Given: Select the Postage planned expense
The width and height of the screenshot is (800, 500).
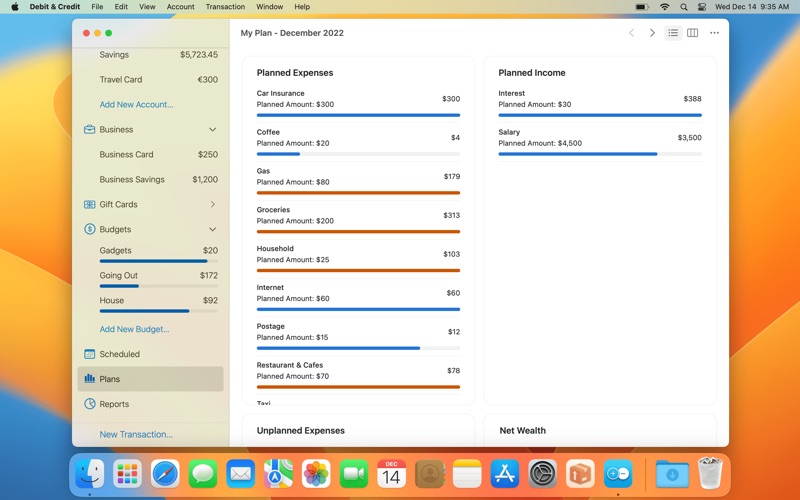Looking at the screenshot, I should 358,336.
